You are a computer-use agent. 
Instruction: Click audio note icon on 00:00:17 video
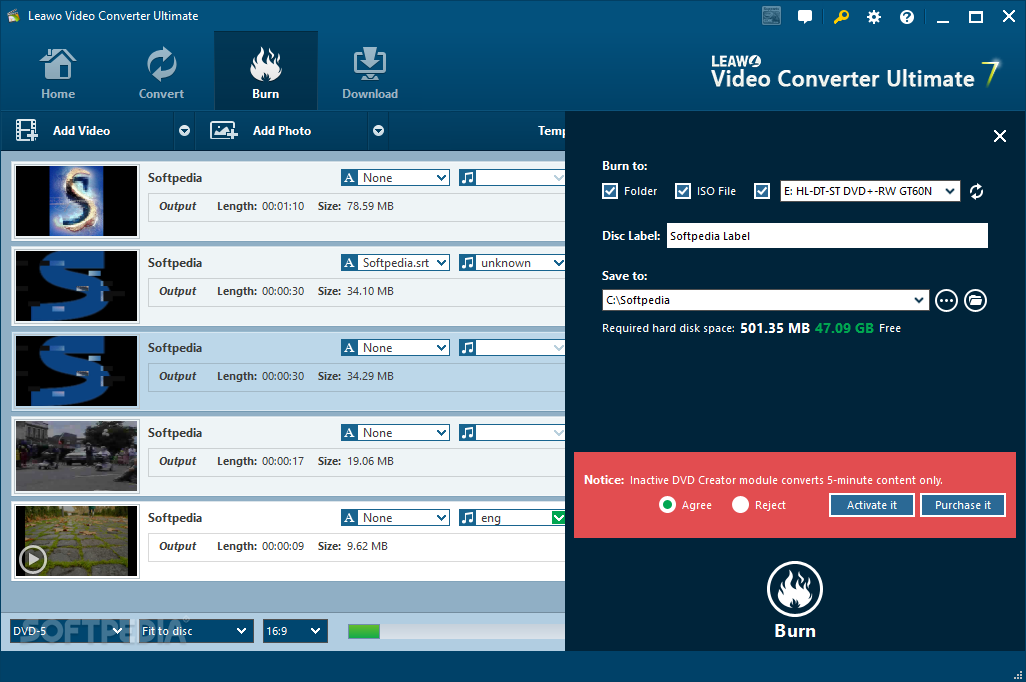467,433
